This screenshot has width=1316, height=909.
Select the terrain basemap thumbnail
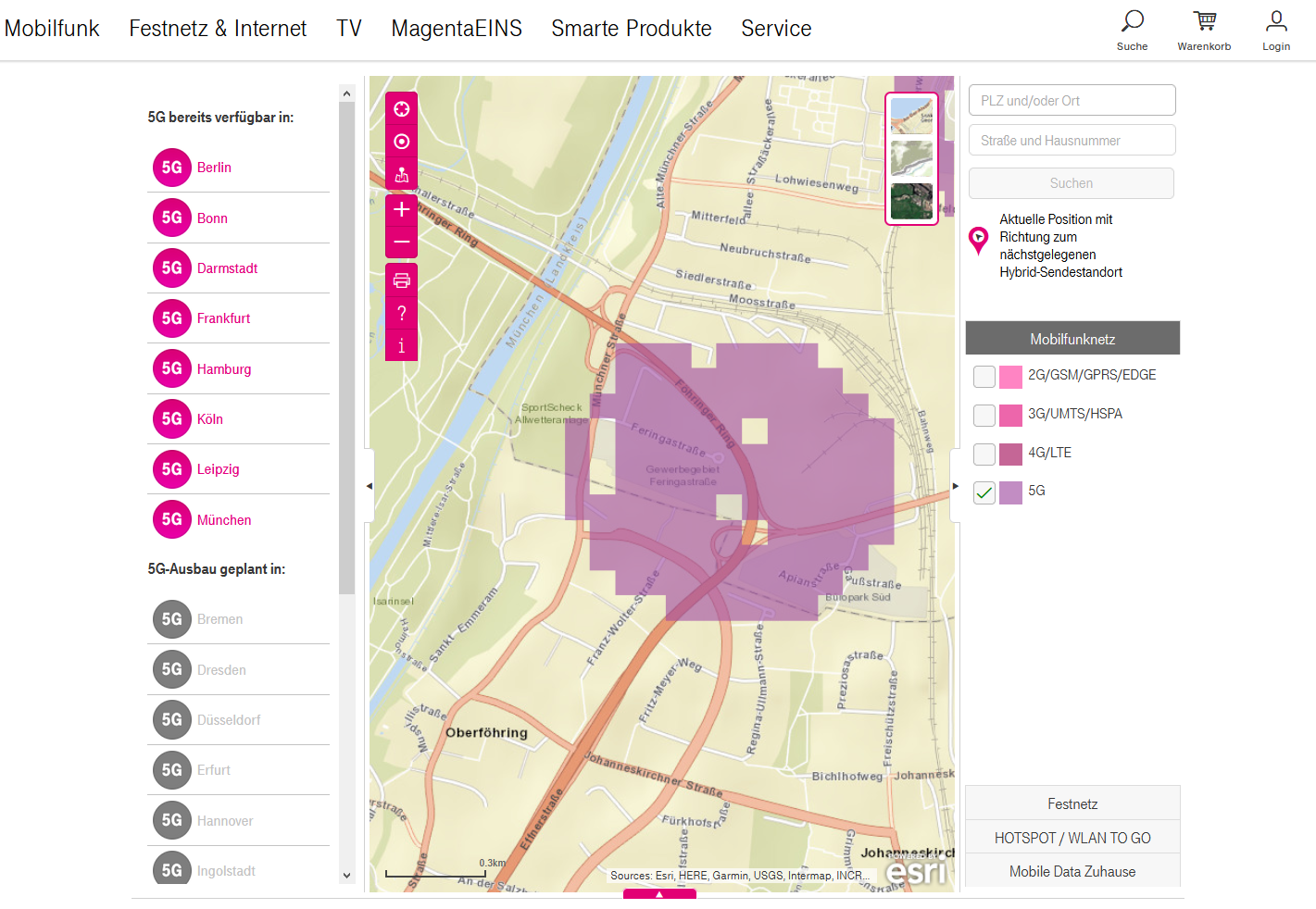(911, 158)
